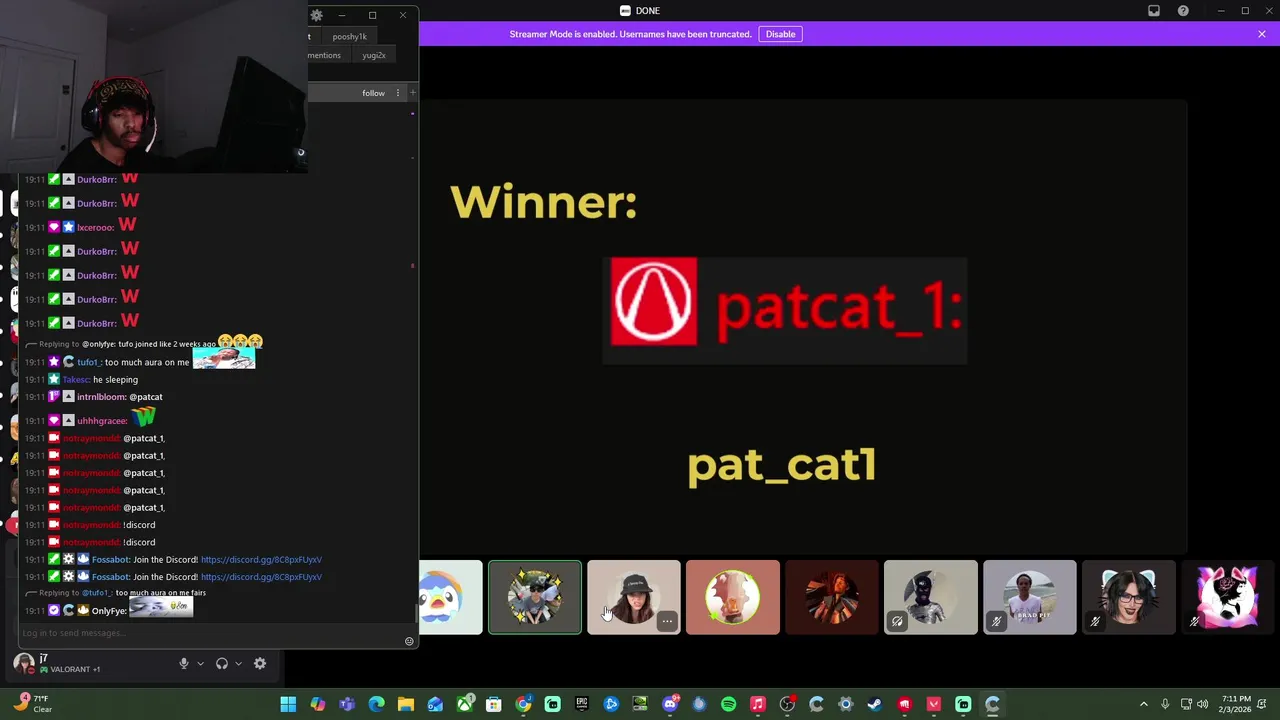This screenshot has width=1280, height=720.
Task: Click the intrnlbloom username in chat
Action: point(101,397)
